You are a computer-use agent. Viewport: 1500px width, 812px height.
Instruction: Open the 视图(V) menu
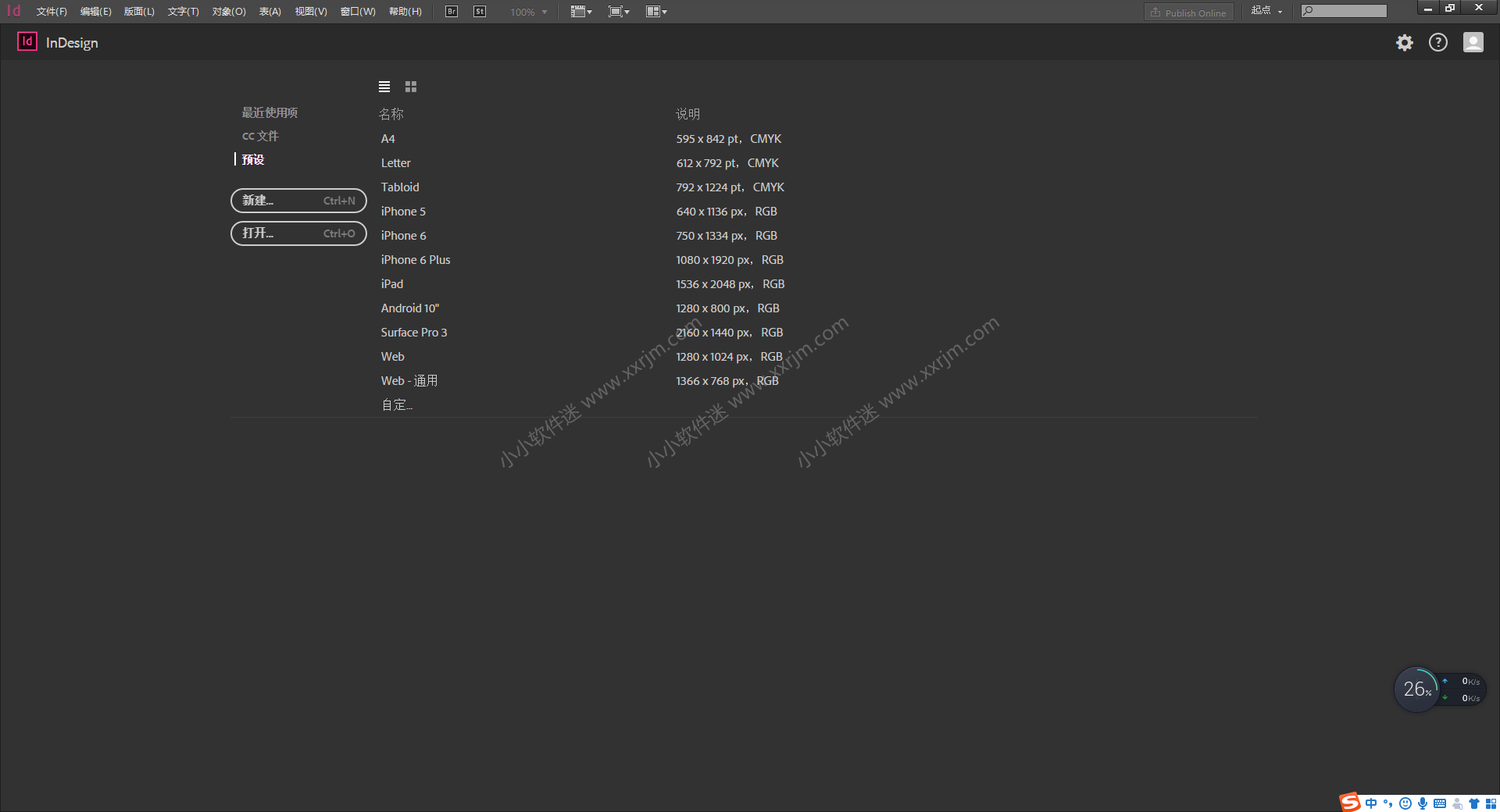click(x=311, y=12)
